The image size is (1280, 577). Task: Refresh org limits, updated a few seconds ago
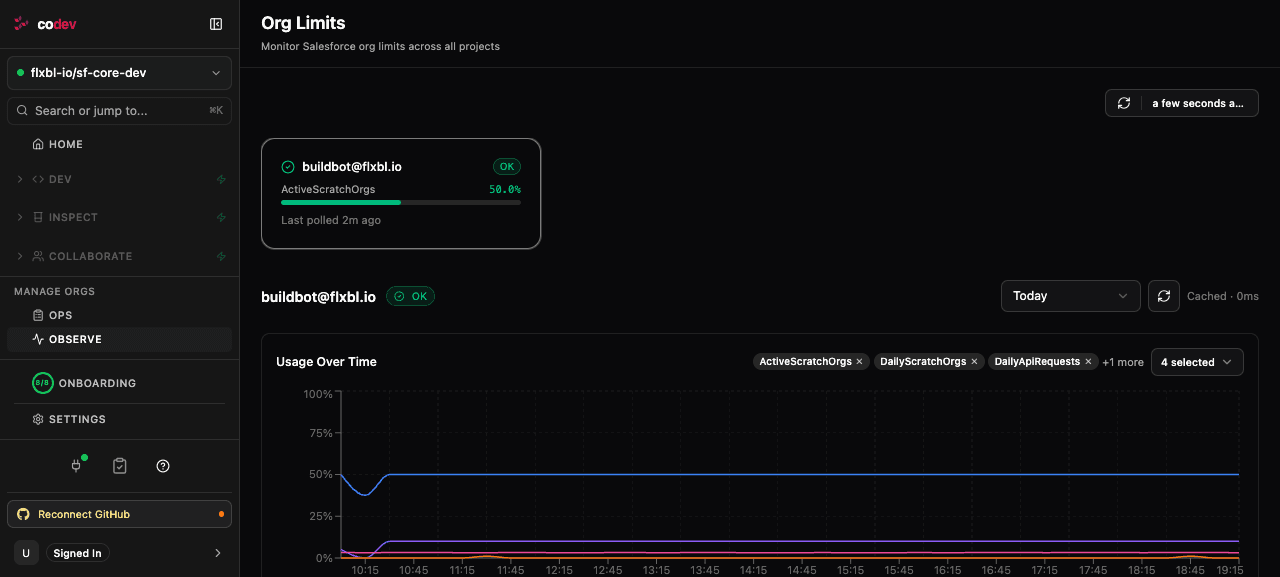(x=1181, y=103)
